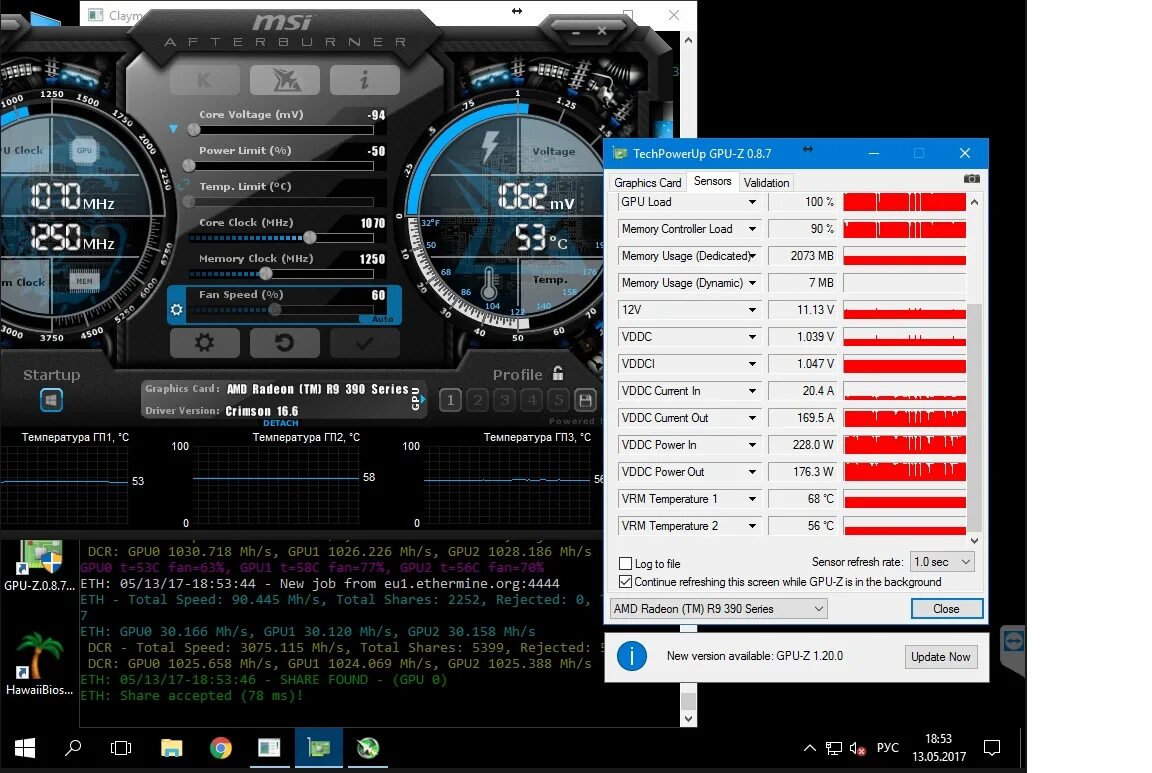Click the GPU chip icon in clock gauge
The height and width of the screenshot is (773, 1152).
(x=84, y=150)
